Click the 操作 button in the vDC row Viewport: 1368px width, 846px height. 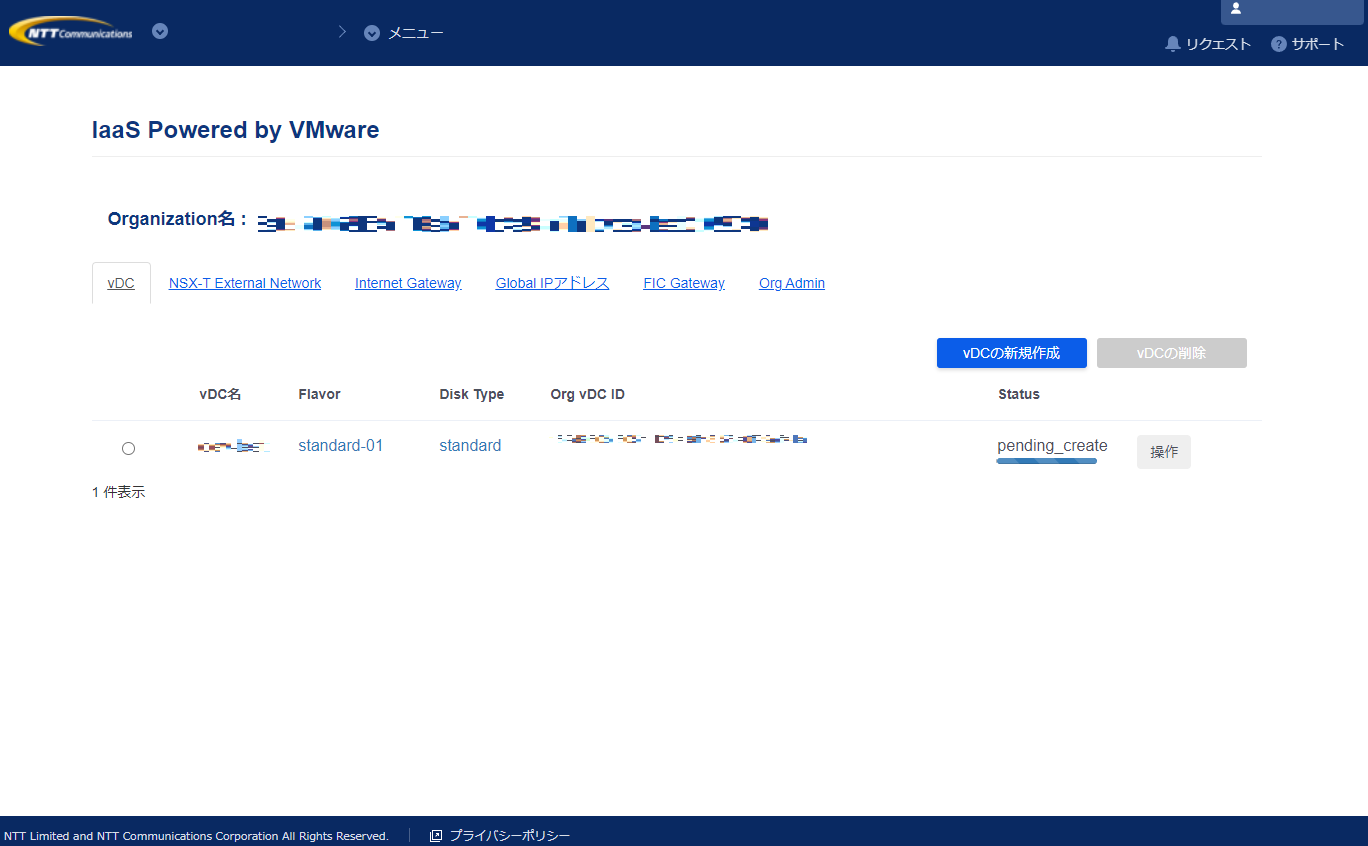click(1164, 452)
